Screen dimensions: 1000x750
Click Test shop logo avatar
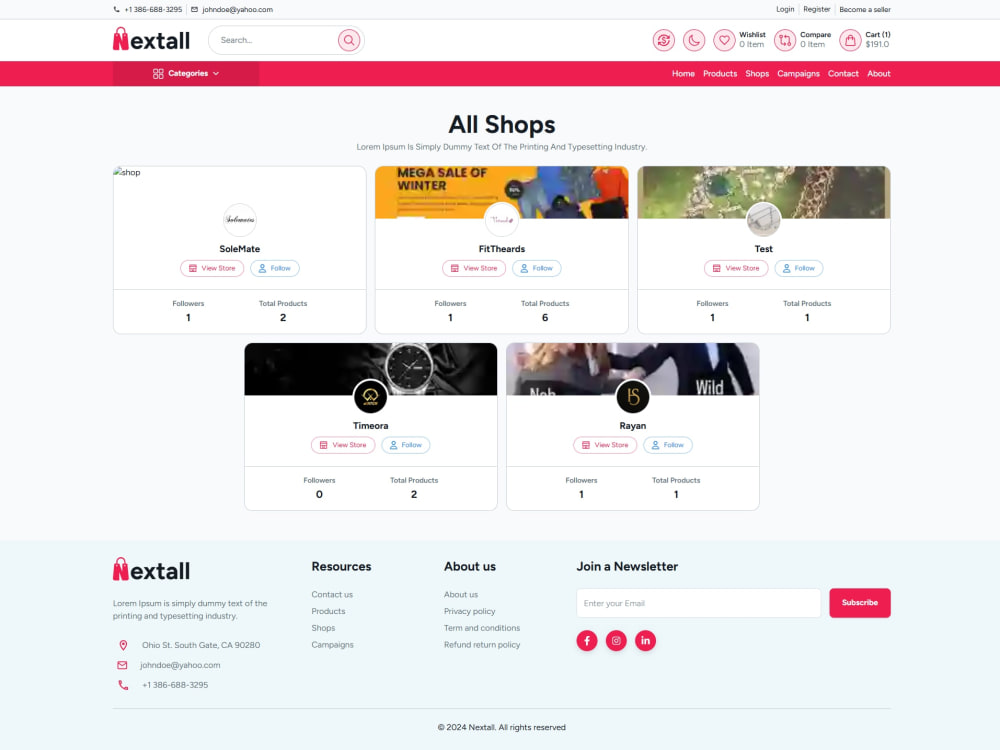pos(763,219)
